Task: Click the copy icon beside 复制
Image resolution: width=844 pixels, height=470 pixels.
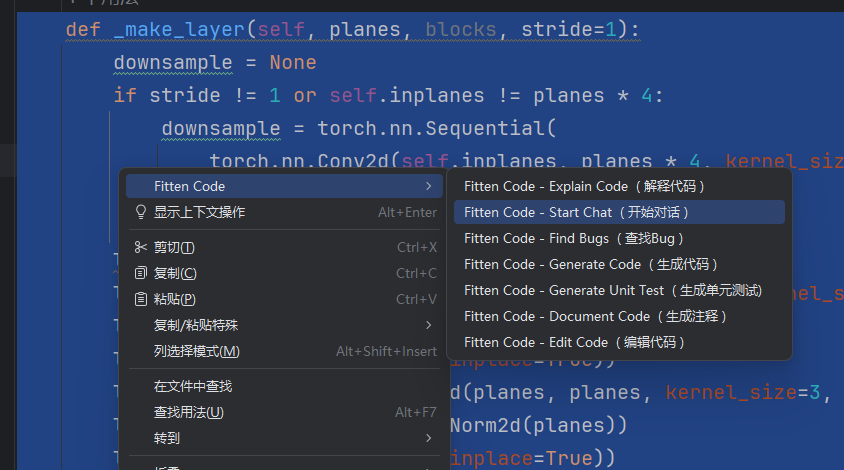Action: 140,273
